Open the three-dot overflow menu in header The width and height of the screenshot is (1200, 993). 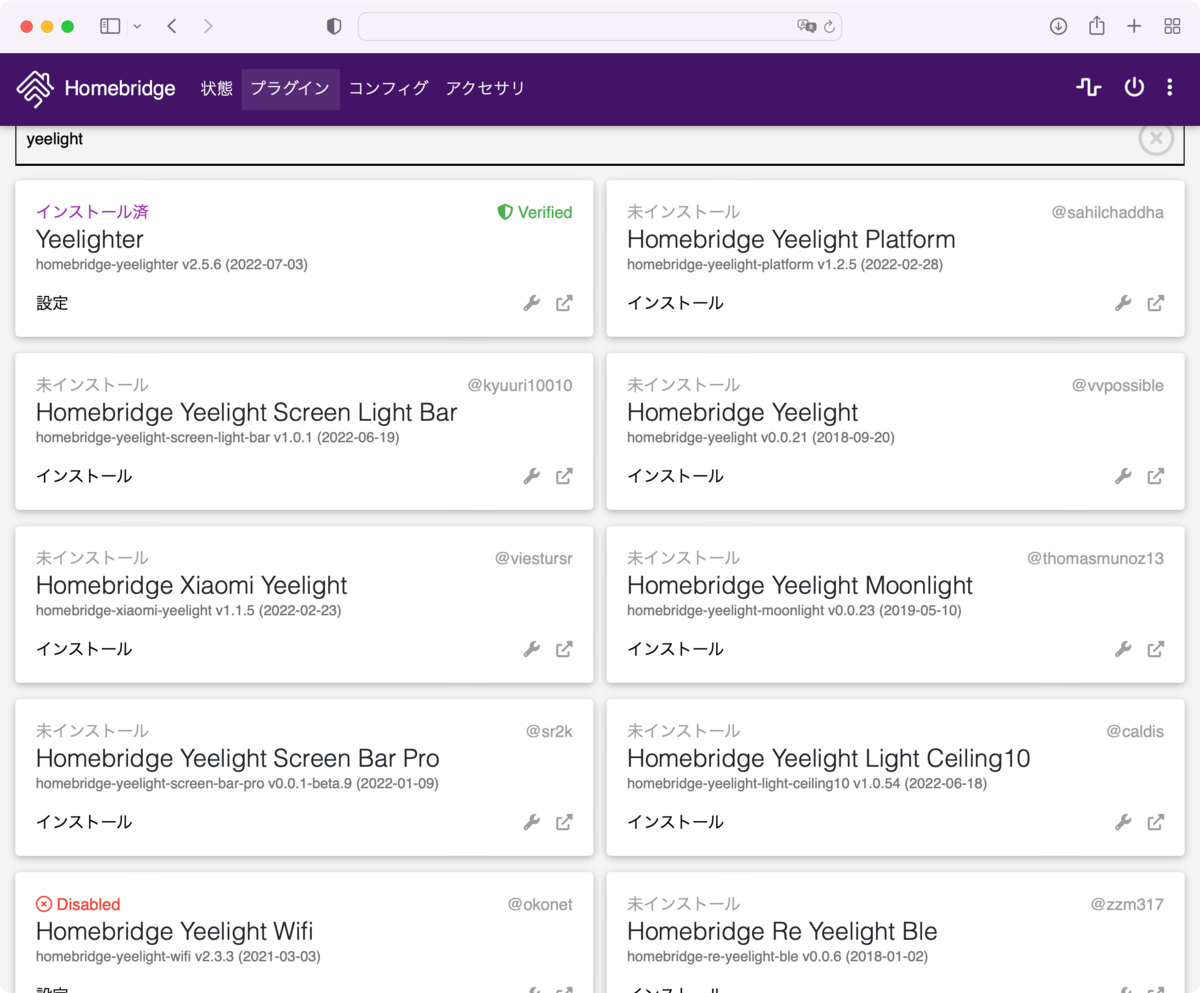[1170, 88]
